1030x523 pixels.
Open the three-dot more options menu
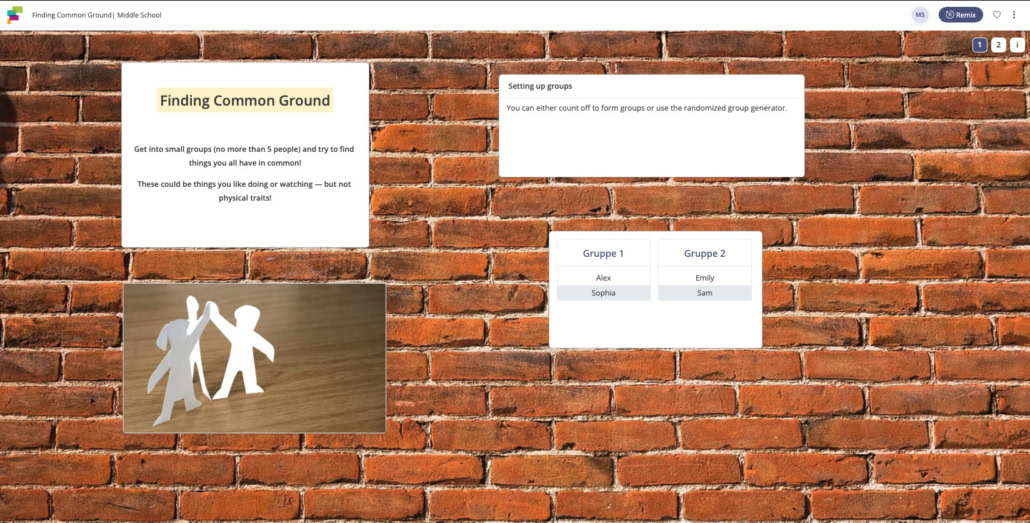click(x=1014, y=15)
